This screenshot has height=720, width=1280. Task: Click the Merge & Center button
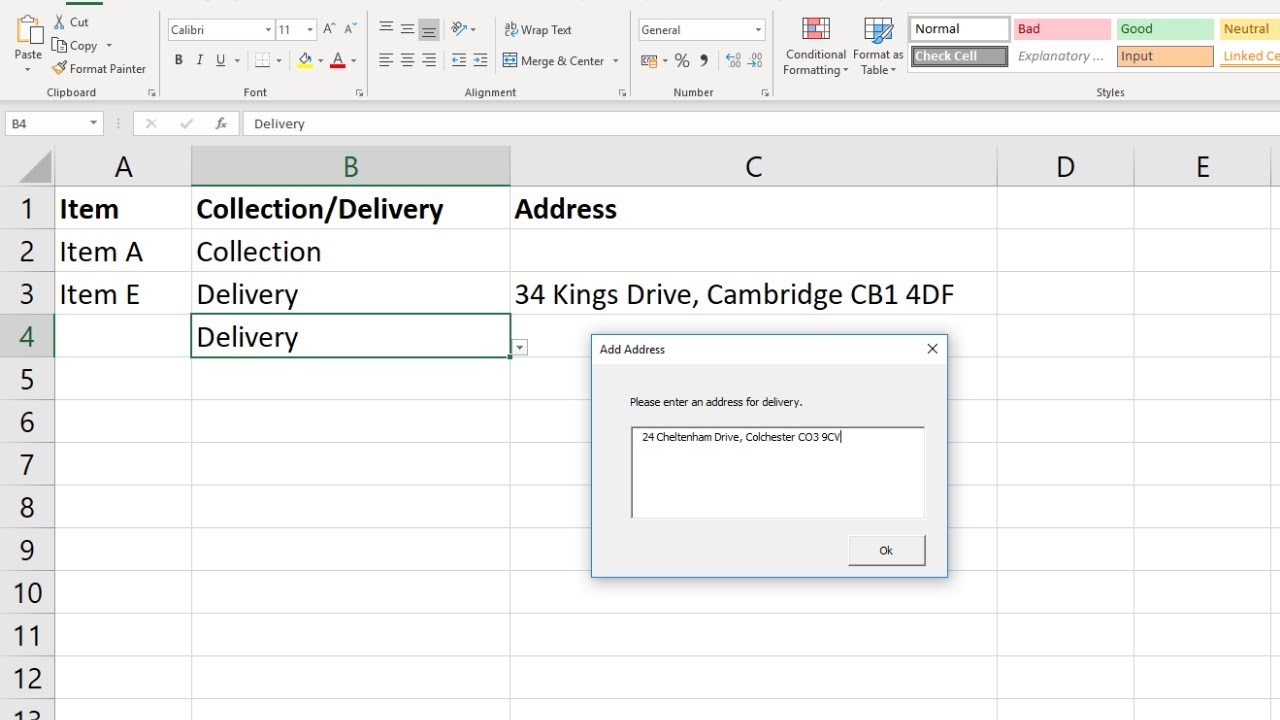pyautogui.click(x=554, y=61)
